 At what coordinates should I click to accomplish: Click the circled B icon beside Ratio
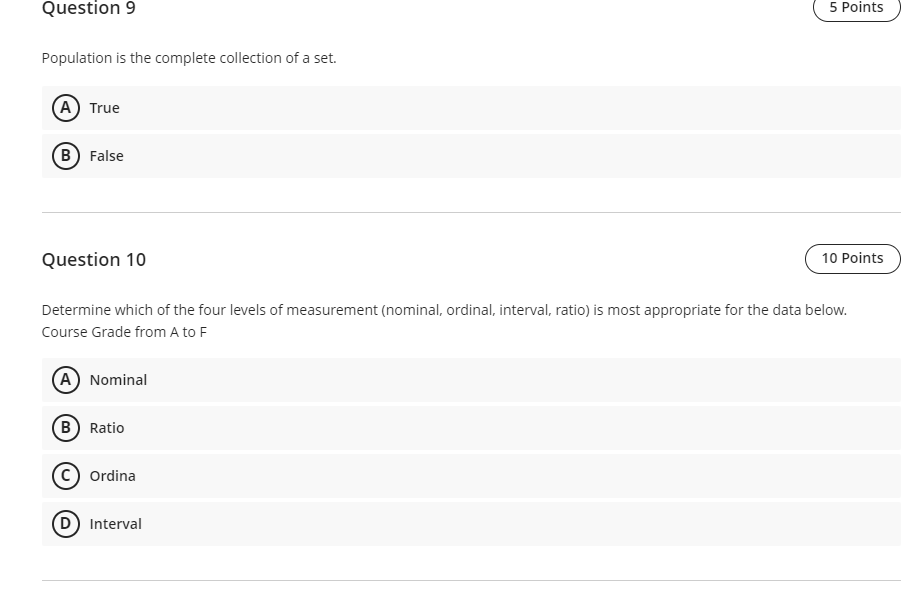click(66, 428)
